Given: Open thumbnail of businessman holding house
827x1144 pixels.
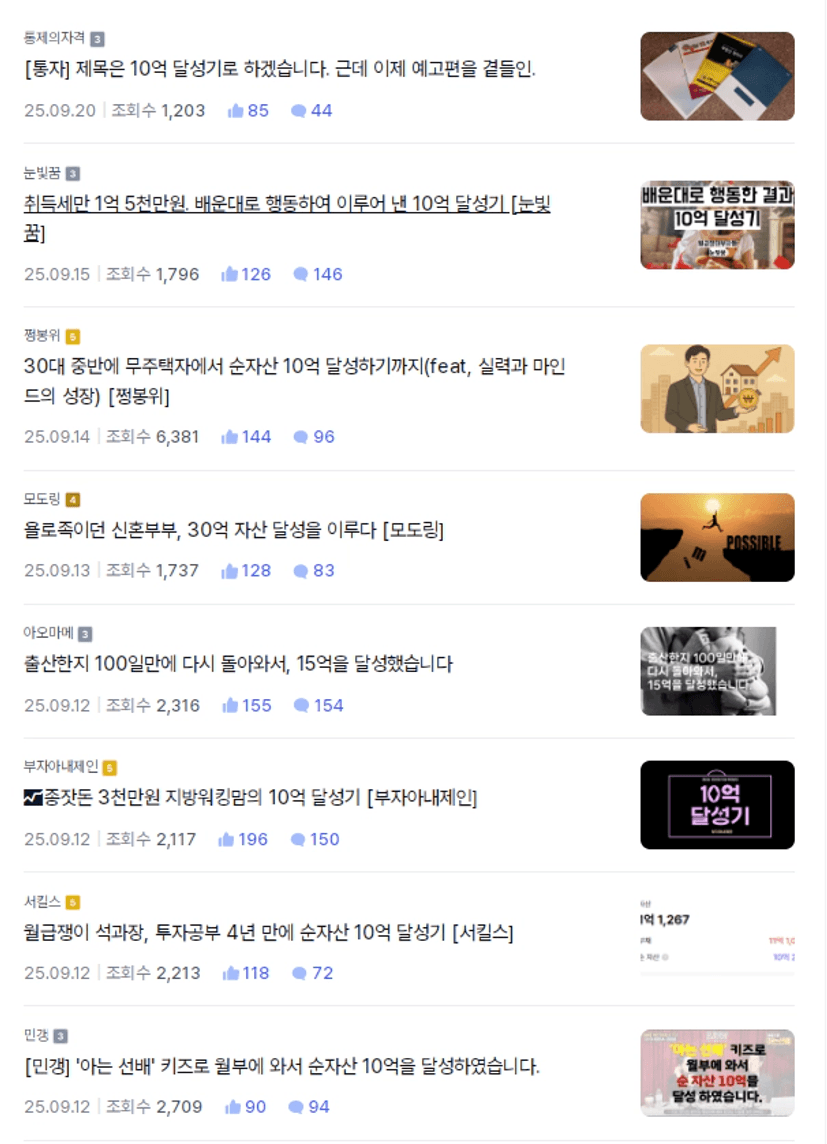Looking at the screenshot, I should (718, 389).
